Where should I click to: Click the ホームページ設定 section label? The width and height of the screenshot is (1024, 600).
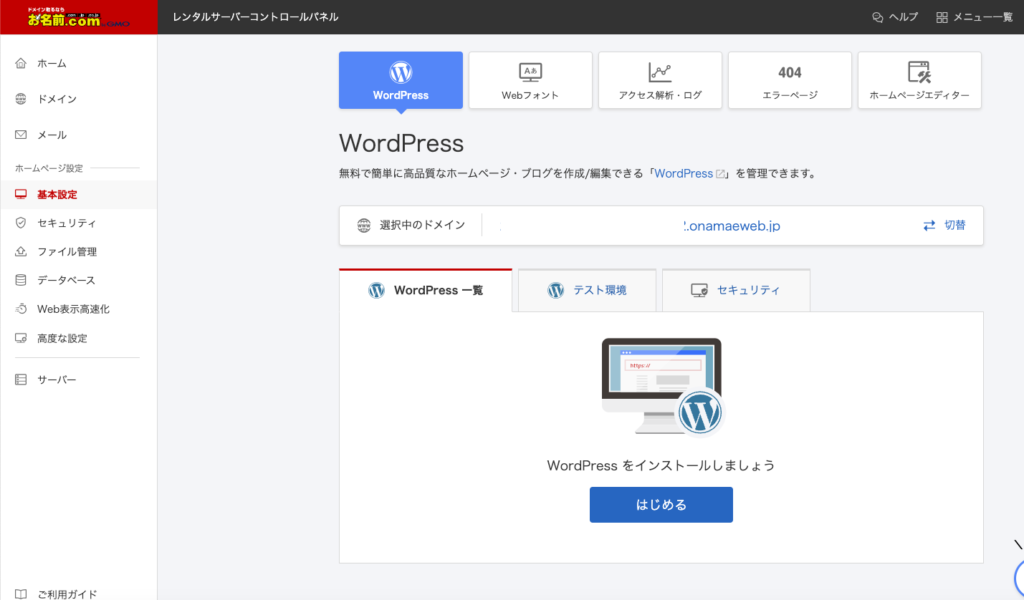(x=49, y=168)
